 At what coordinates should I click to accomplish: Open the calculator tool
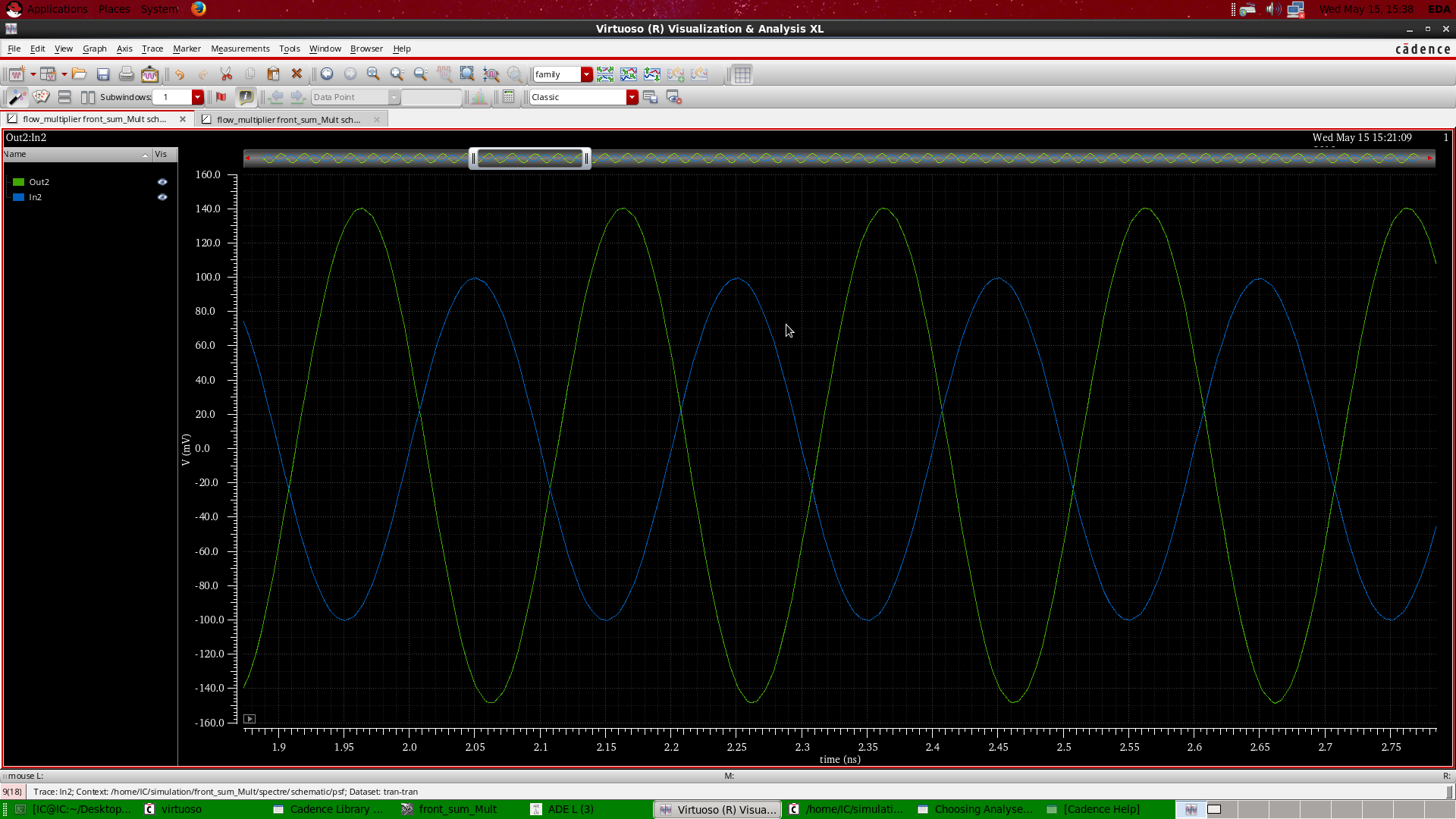click(509, 97)
